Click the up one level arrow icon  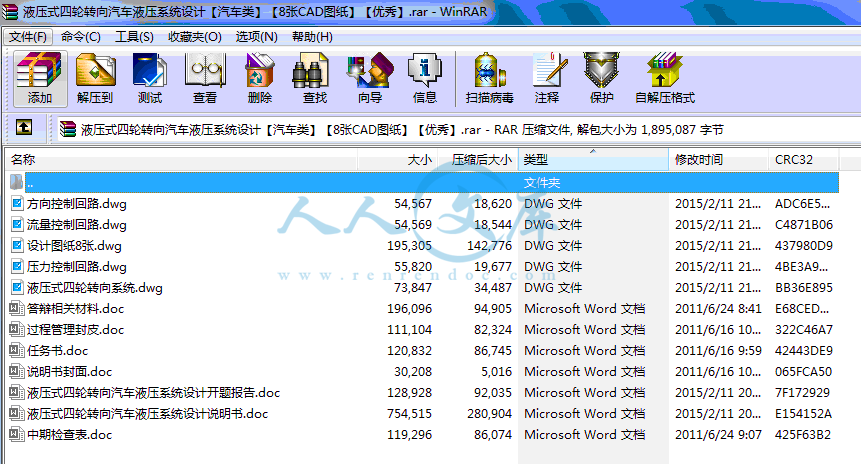pyautogui.click(x=24, y=128)
